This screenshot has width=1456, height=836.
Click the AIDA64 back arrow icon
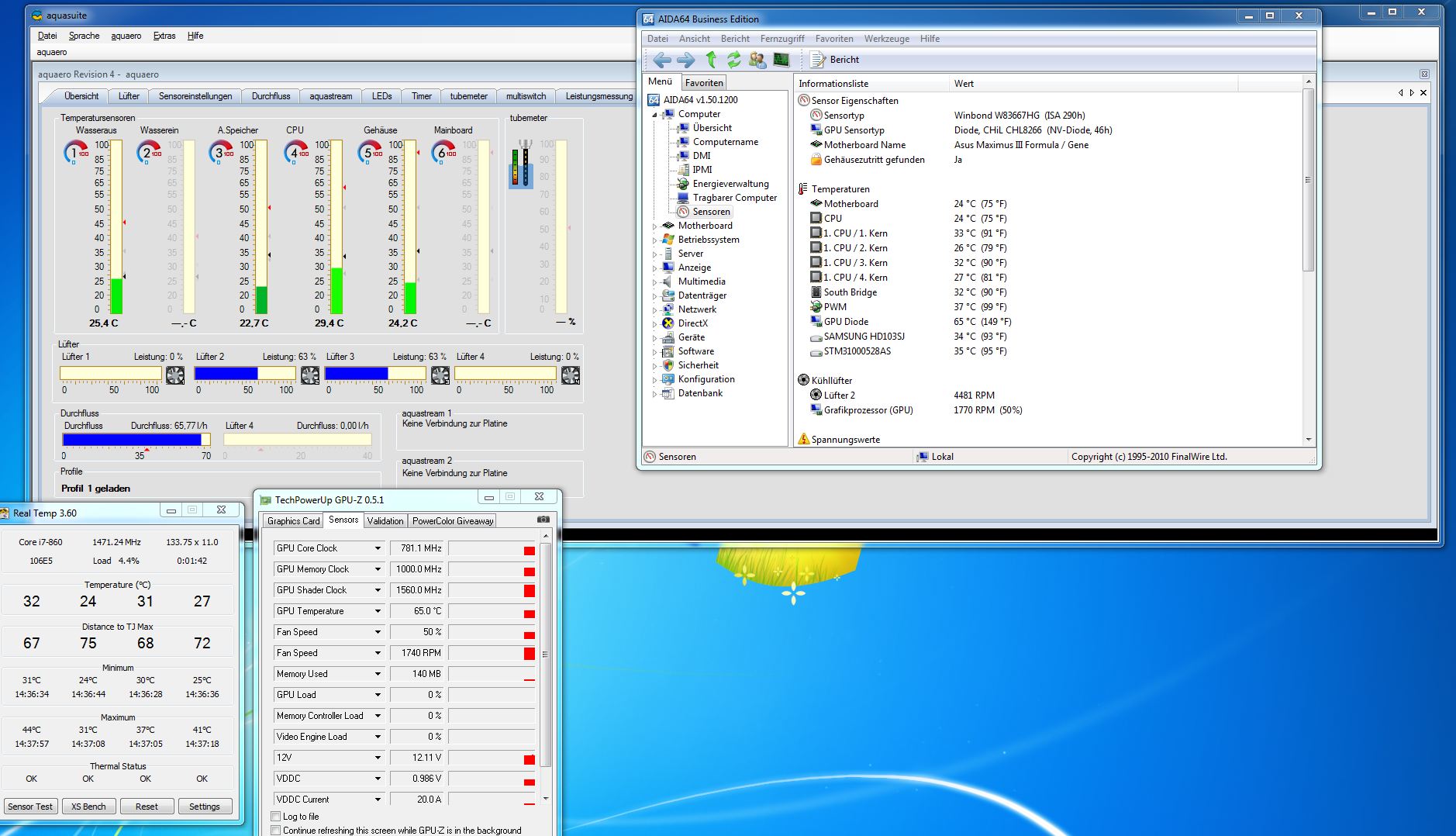click(661, 60)
